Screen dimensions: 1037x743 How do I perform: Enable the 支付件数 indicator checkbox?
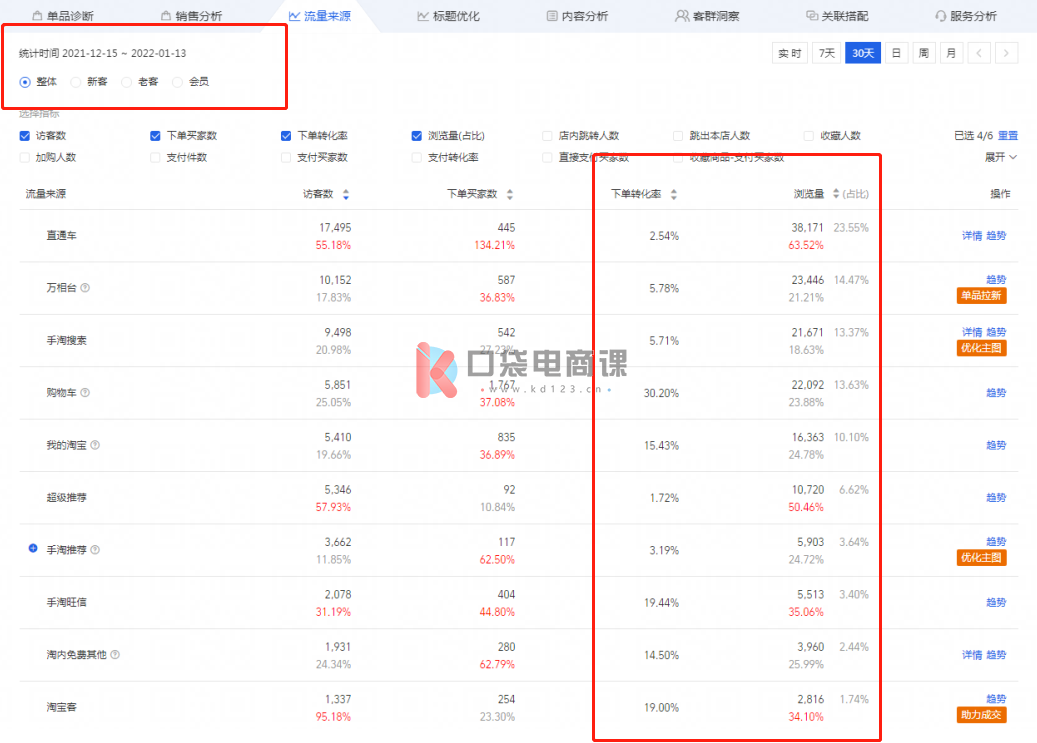(155, 157)
